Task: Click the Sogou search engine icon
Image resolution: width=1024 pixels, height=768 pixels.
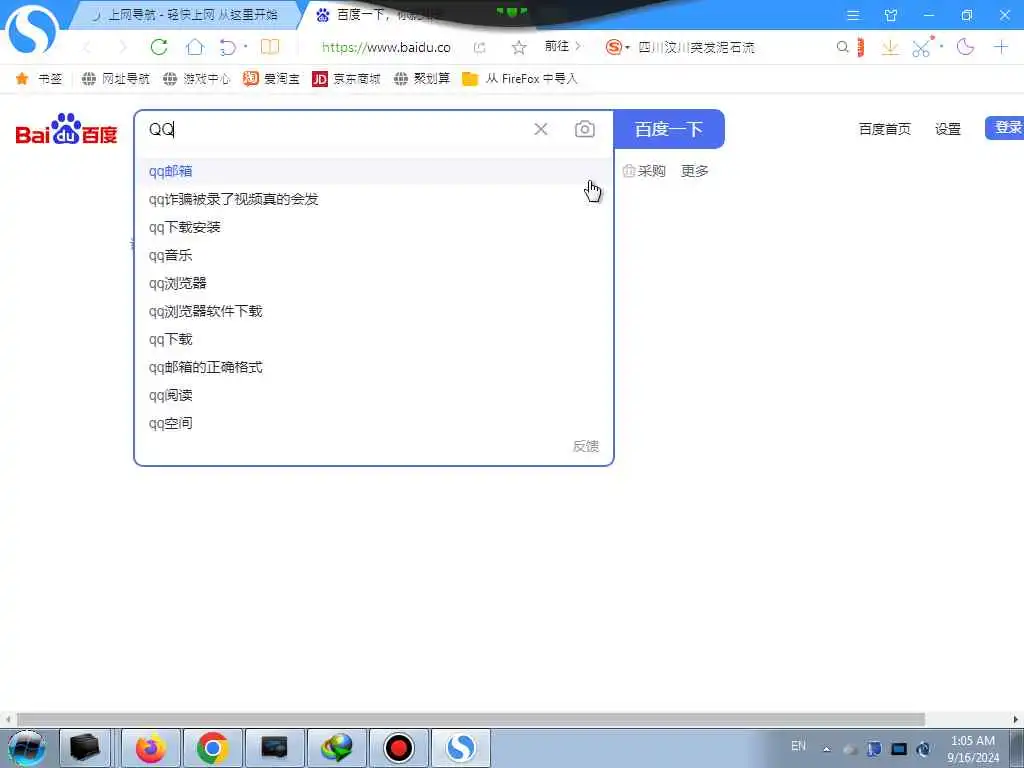Action: point(613,47)
